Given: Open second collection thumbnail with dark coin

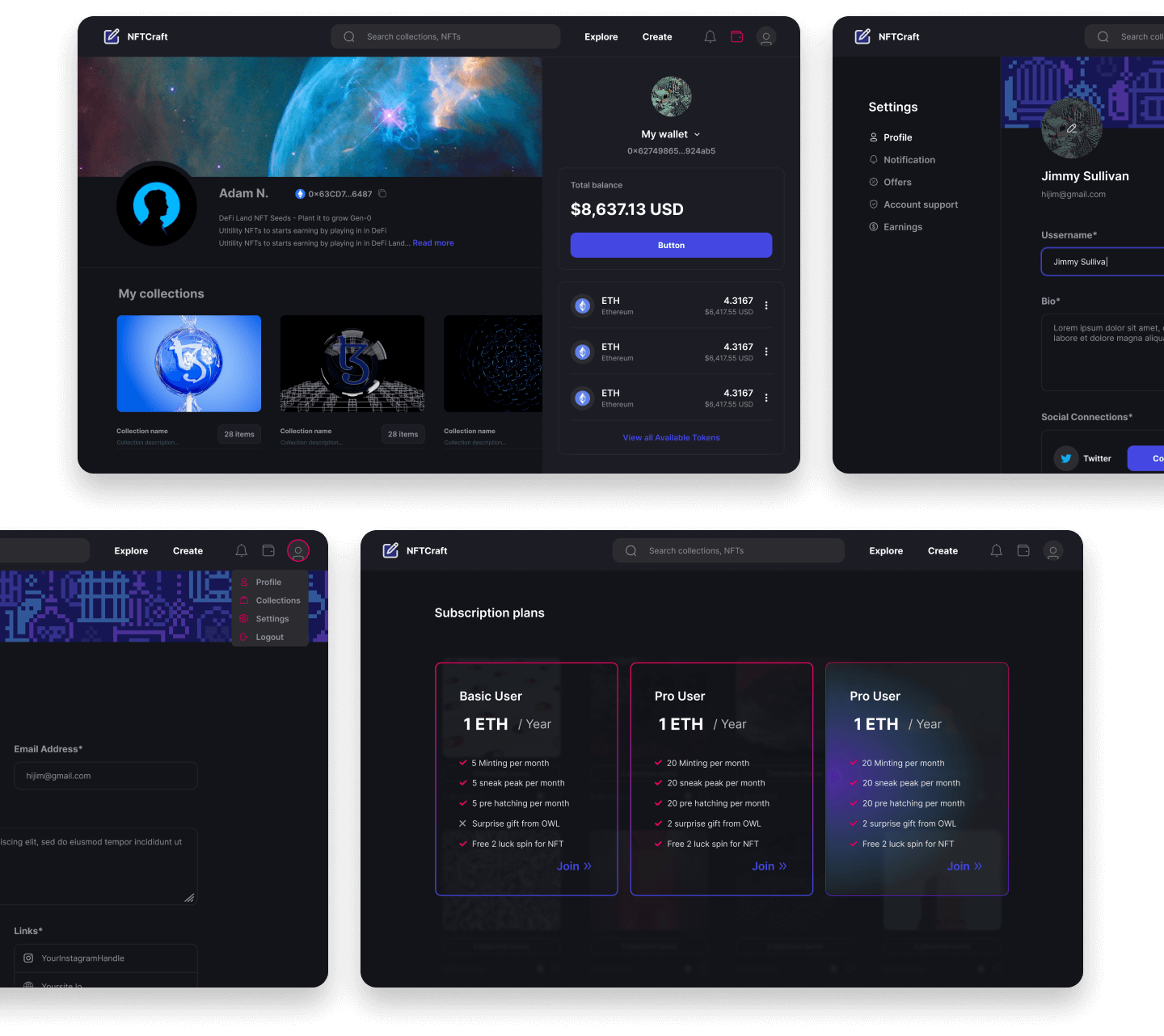Looking at the screenshot, I should (x=352, y=364).
